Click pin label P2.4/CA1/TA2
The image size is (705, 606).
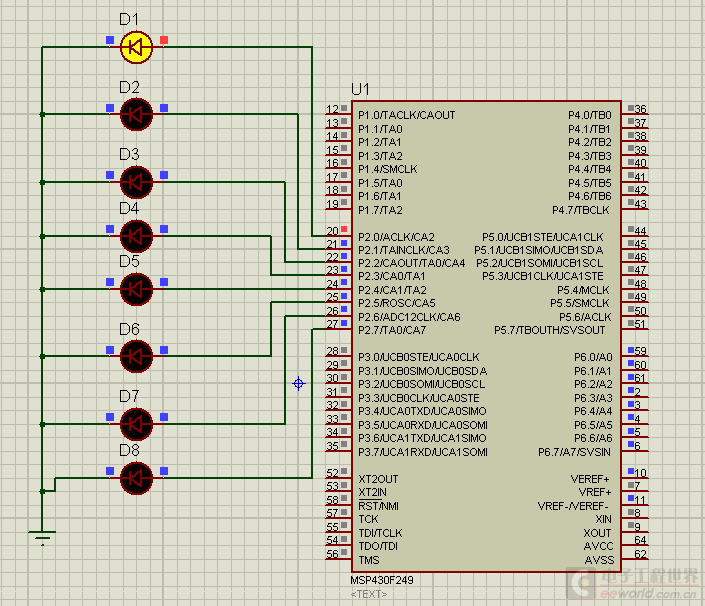coord(392,290)
